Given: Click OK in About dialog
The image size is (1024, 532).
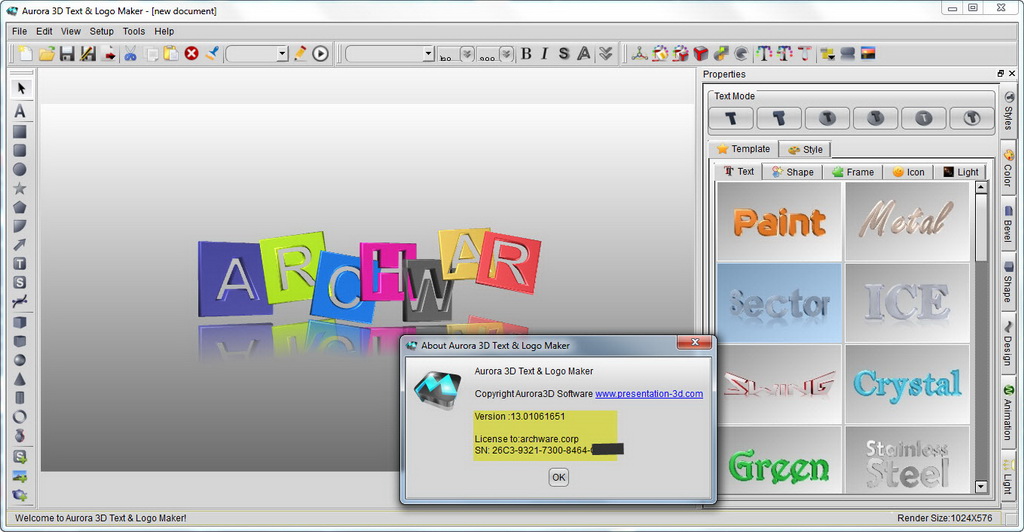Looking at the screenshot, I should point(558,477).
